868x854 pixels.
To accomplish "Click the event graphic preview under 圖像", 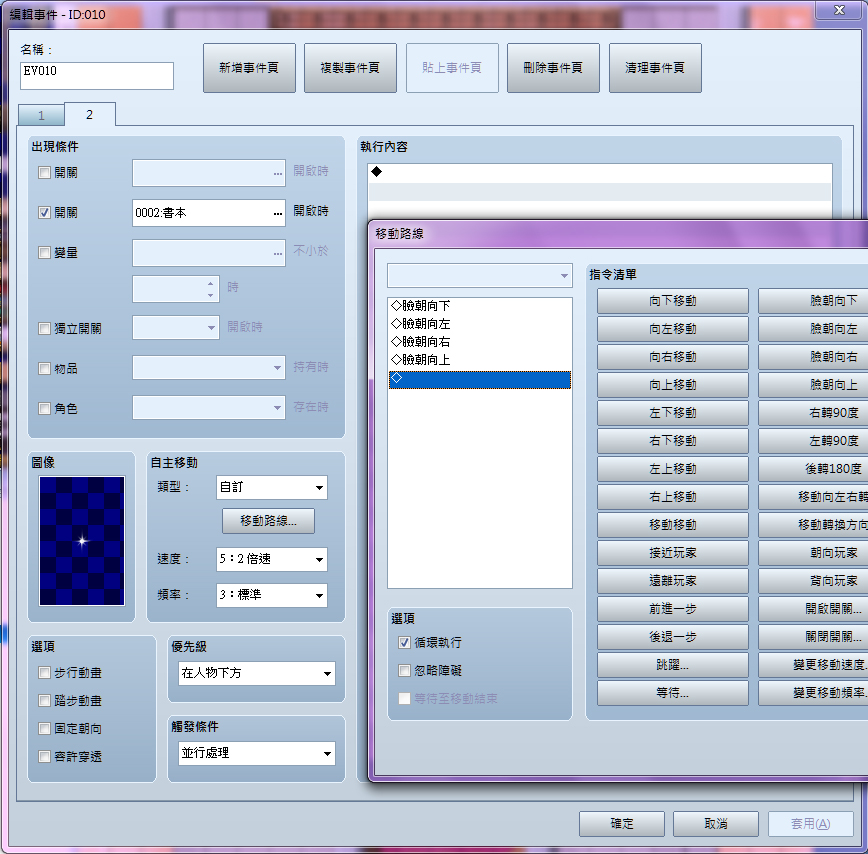I will coord(82,541).
